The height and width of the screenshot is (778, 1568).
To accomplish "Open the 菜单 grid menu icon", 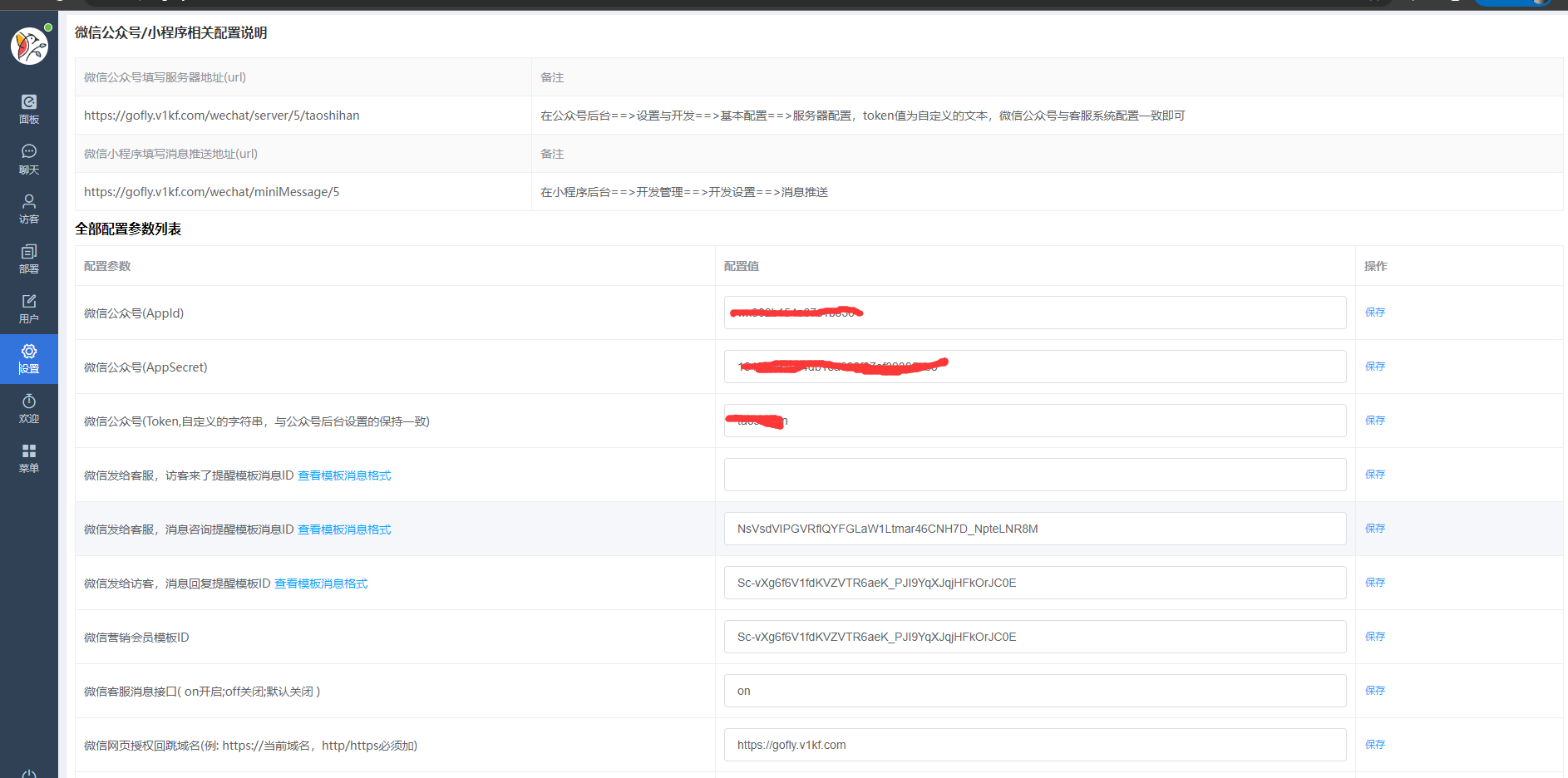I will point(29,457).
